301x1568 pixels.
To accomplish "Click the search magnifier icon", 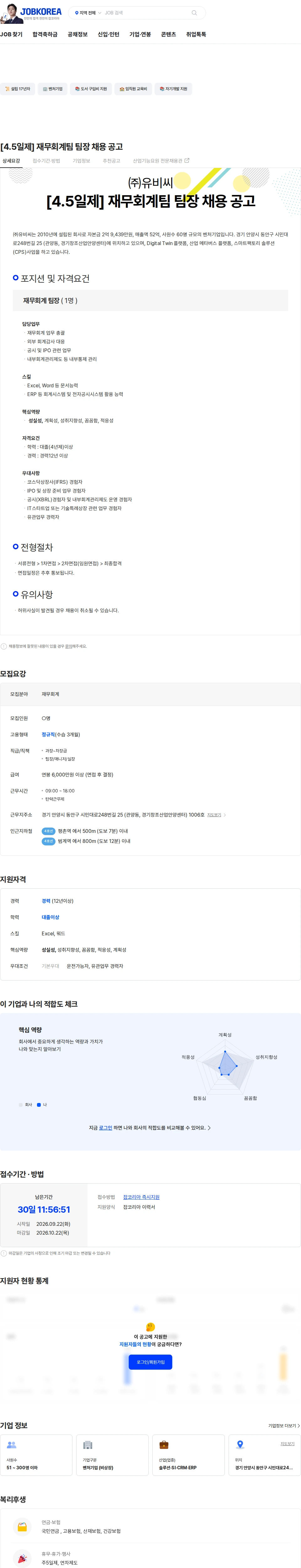I will pos(194,13).
